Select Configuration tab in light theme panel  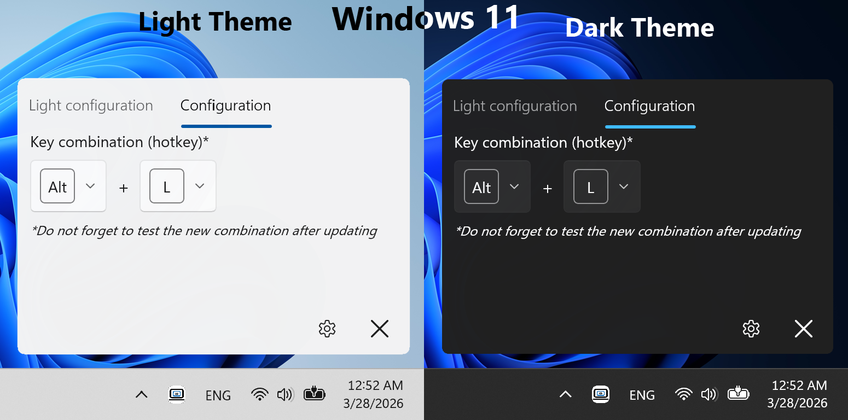pyautogui.click(x=226, y=105)
